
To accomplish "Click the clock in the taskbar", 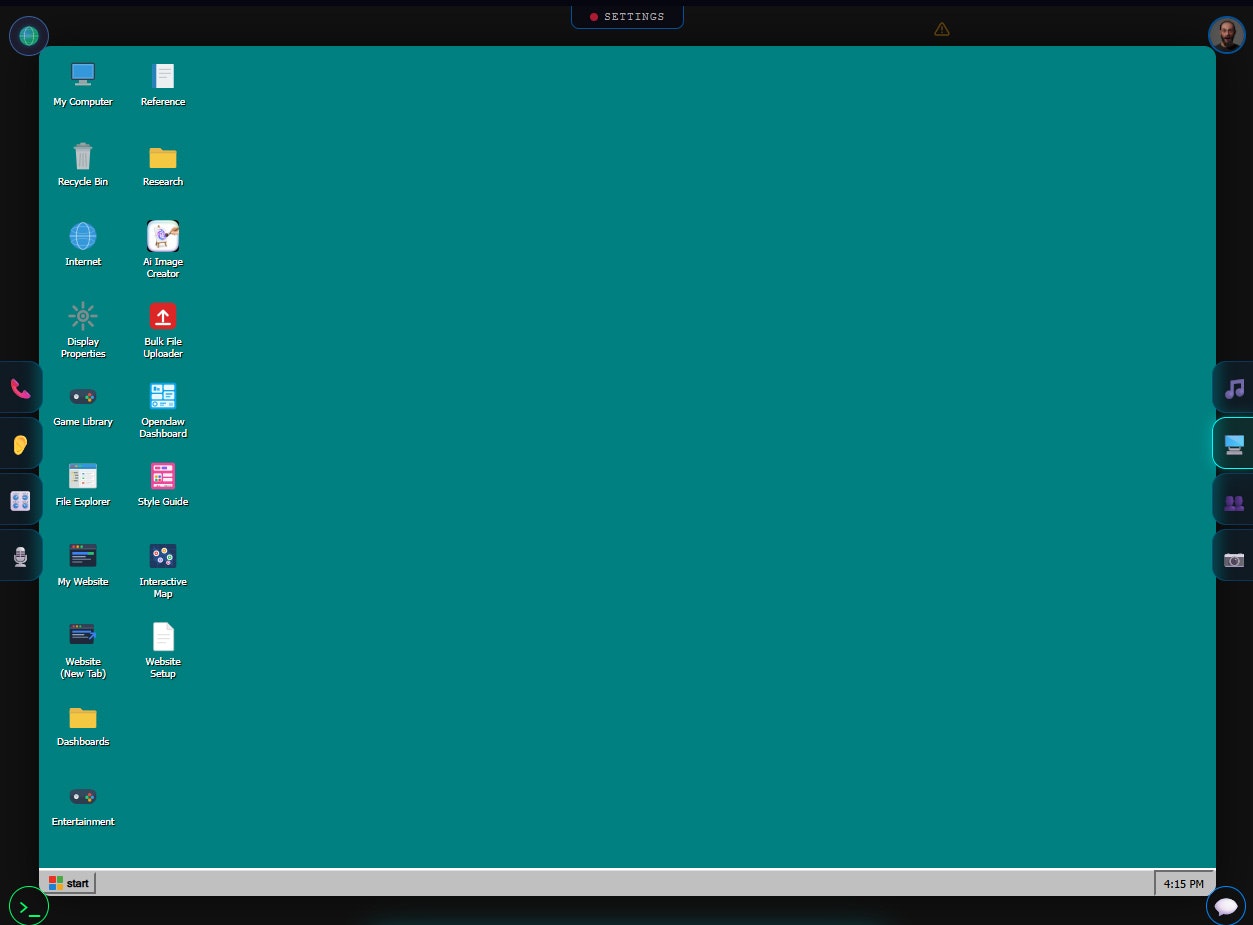I will coord(1184,883).
